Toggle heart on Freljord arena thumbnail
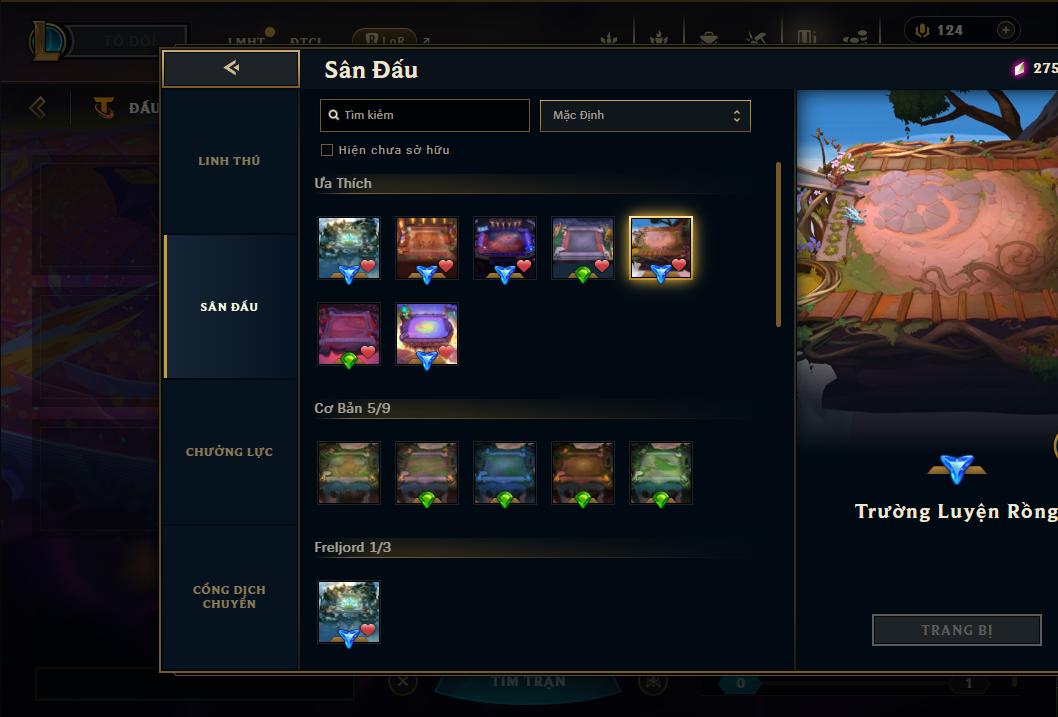Viewport: 1058px width, 717px height. pos(368,630)
